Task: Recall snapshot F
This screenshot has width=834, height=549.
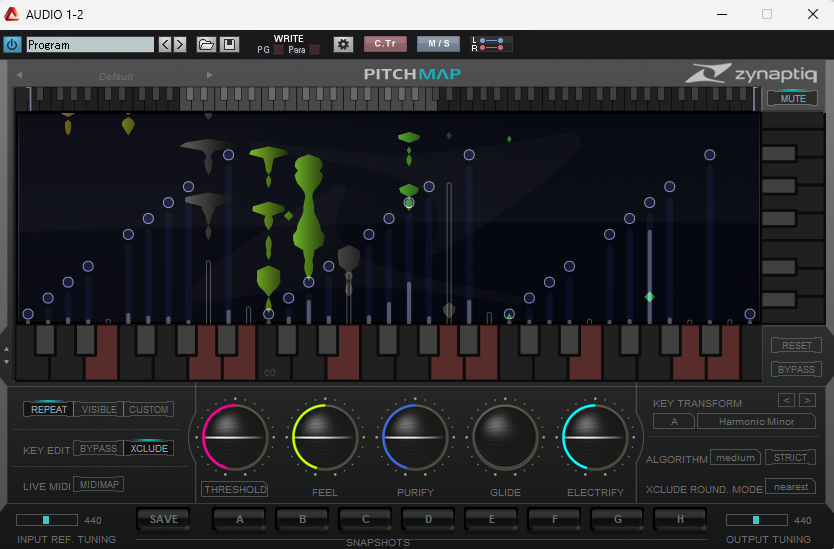Action: tap(554, 519)
